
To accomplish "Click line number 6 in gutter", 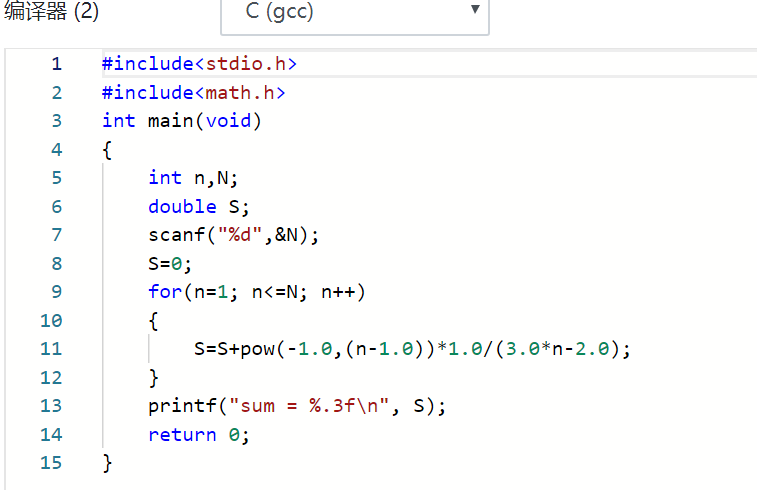I will [56, 207].
